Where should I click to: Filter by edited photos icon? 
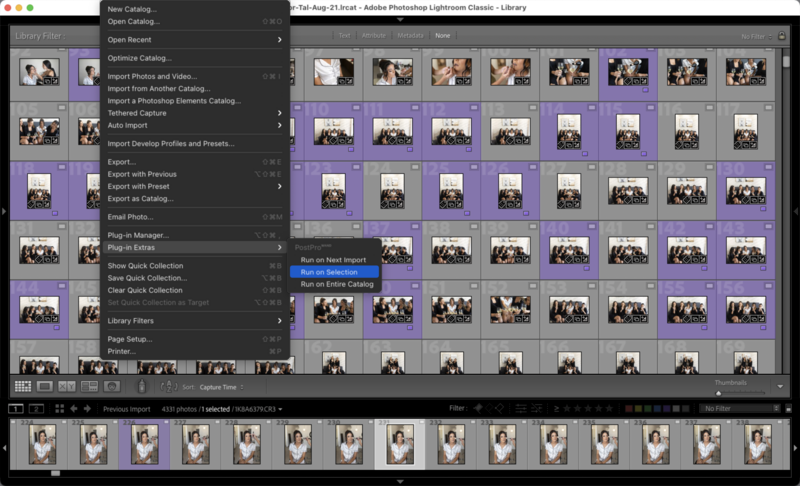(x=521, y=408)
